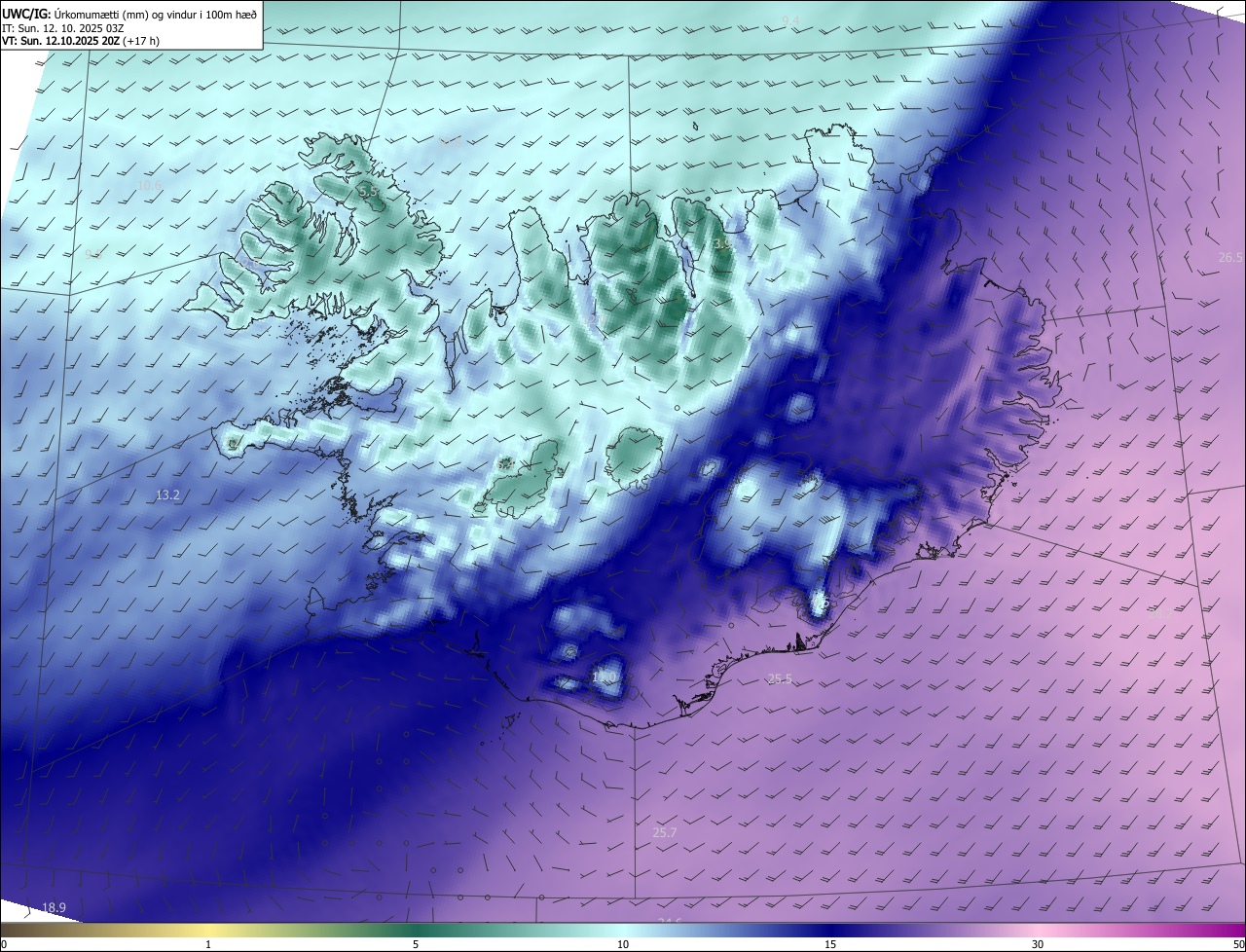Click the 10.6 value label on the map
Viewport: 1246px width, 952px height.
(x=149, y=185)
